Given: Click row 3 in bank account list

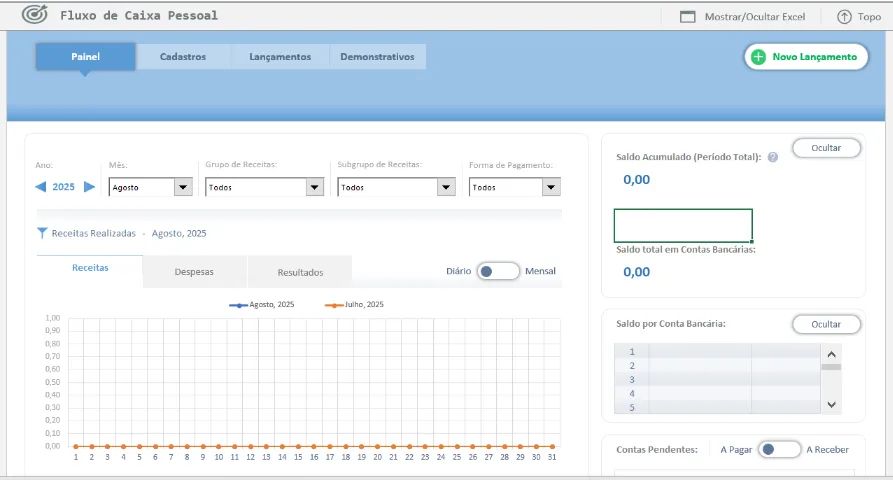Looking at the screenshot, I should tap(717, 379).
